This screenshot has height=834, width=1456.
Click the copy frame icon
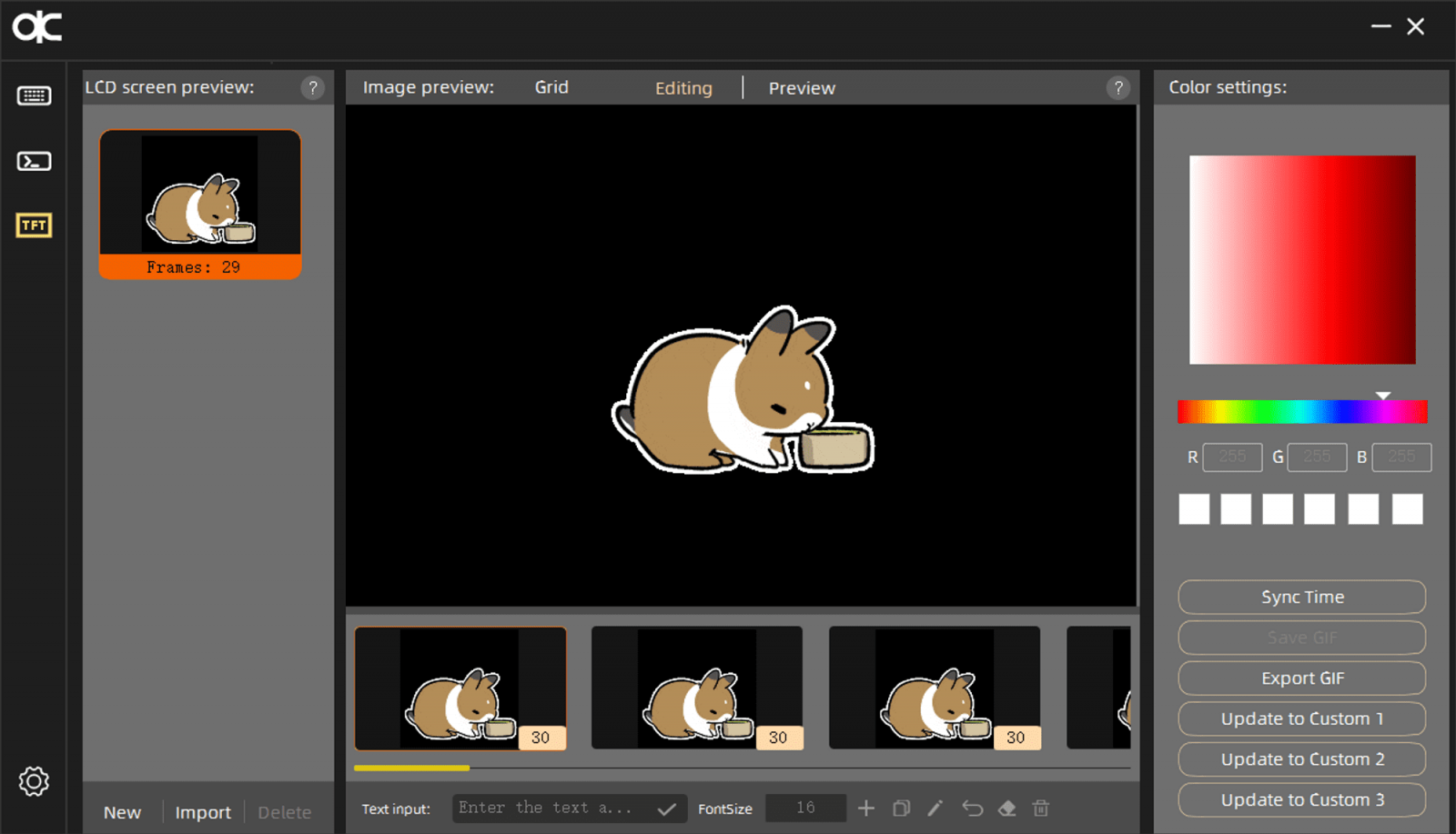coord(901,808)
